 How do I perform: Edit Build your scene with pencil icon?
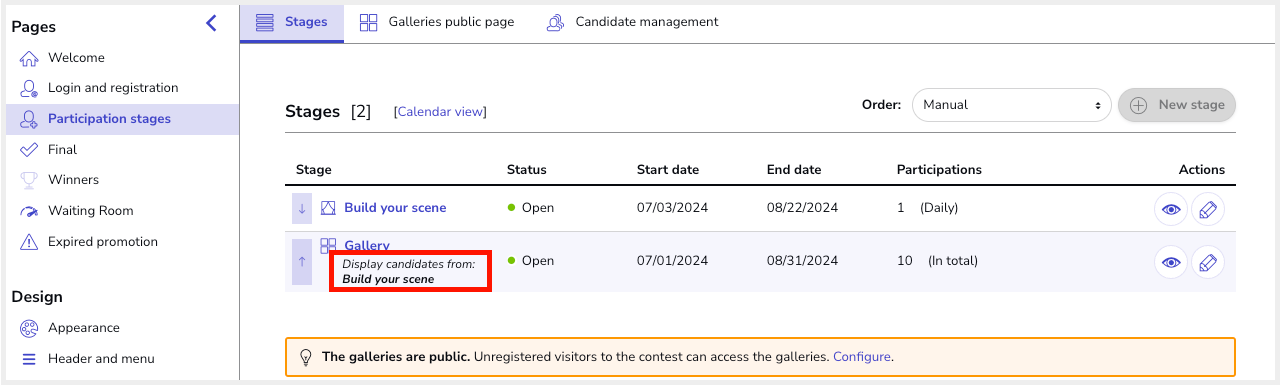click(1208, 209)
